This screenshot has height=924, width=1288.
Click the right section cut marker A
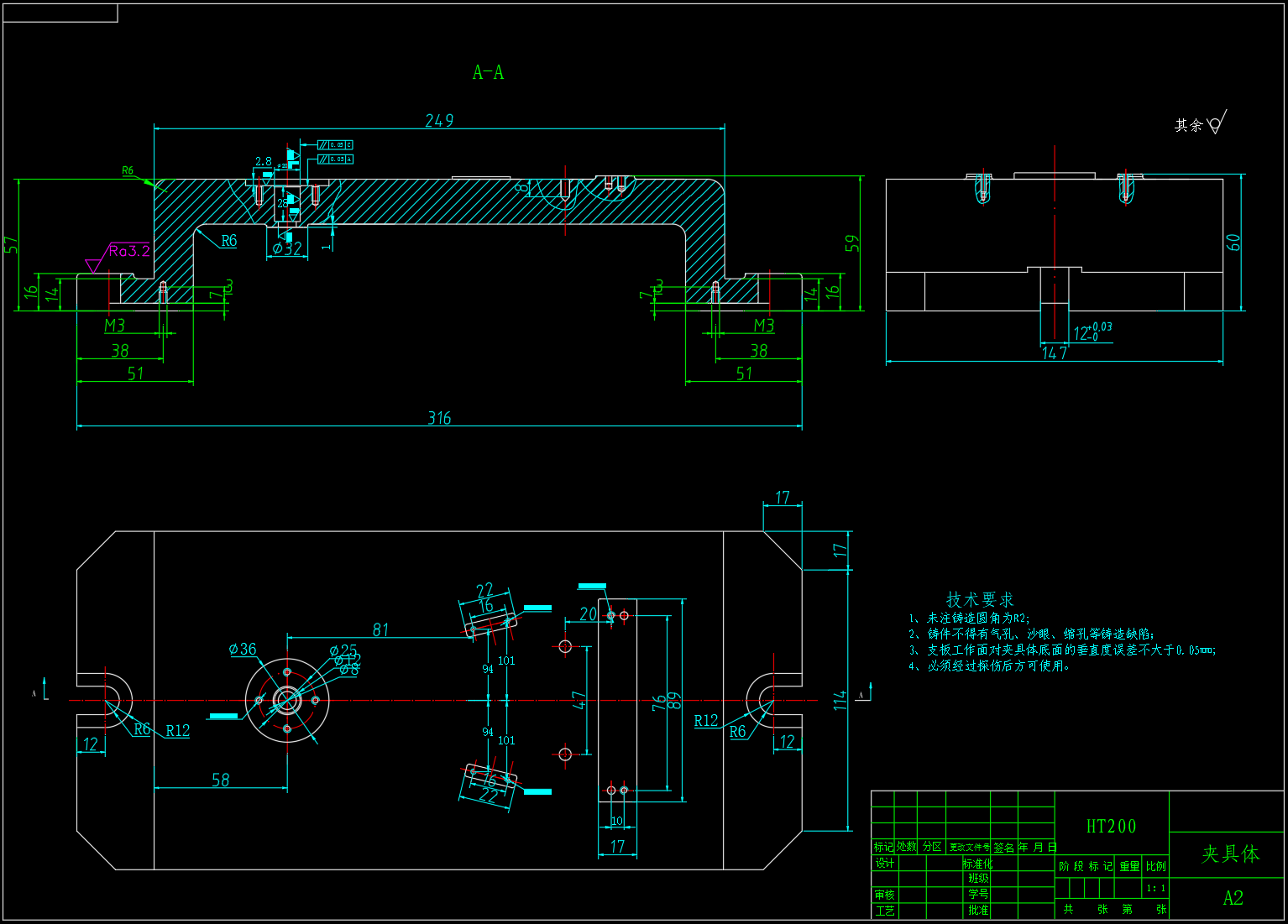[863, 693]
